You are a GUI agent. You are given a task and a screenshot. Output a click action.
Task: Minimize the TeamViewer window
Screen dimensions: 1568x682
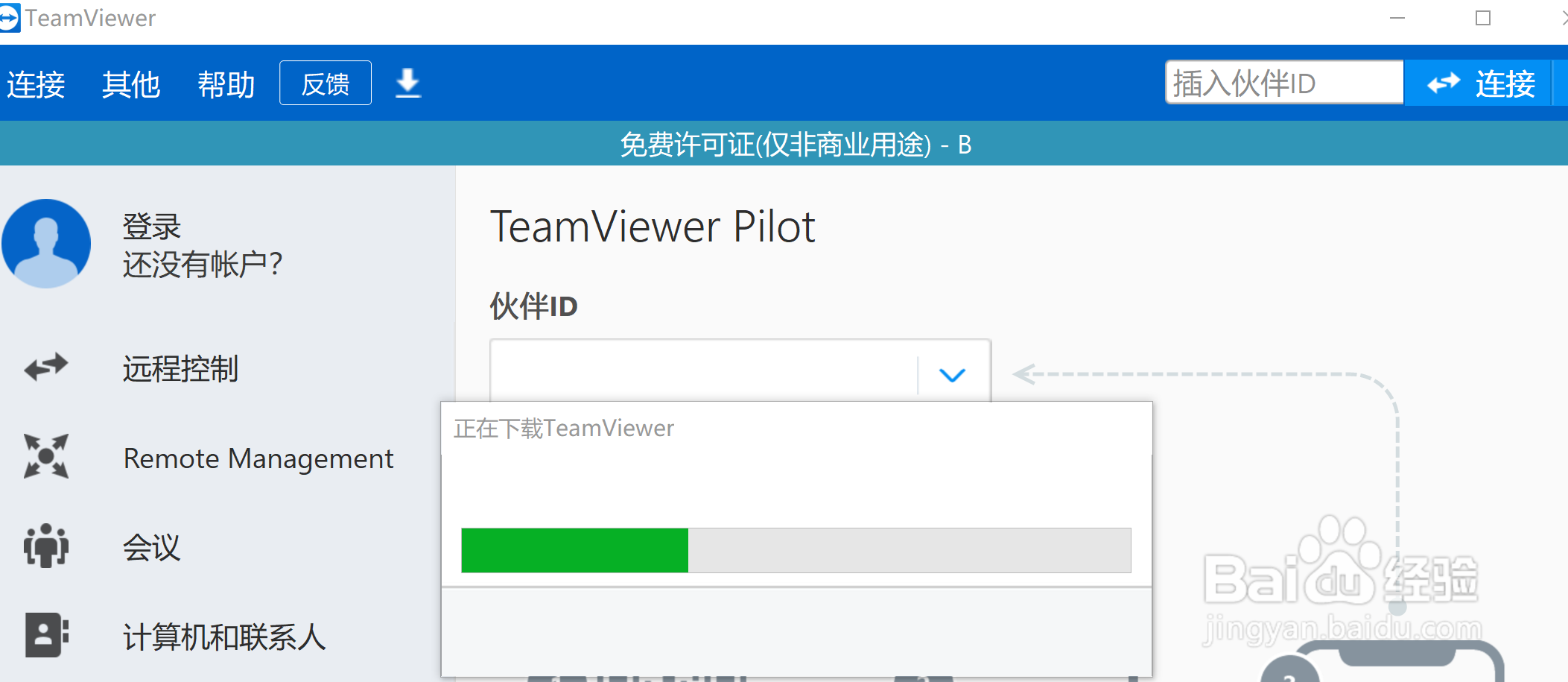click(x=1397, y=18)
